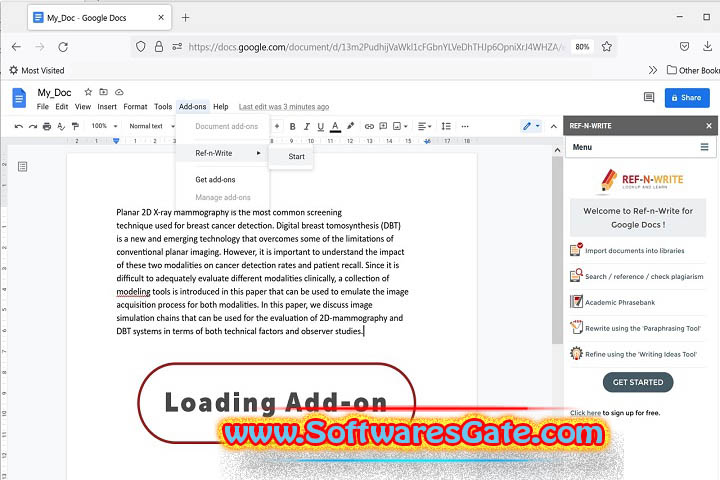720x480 pixels.
Task: Open the Edit menu
Action: click(x=62, y=107)
